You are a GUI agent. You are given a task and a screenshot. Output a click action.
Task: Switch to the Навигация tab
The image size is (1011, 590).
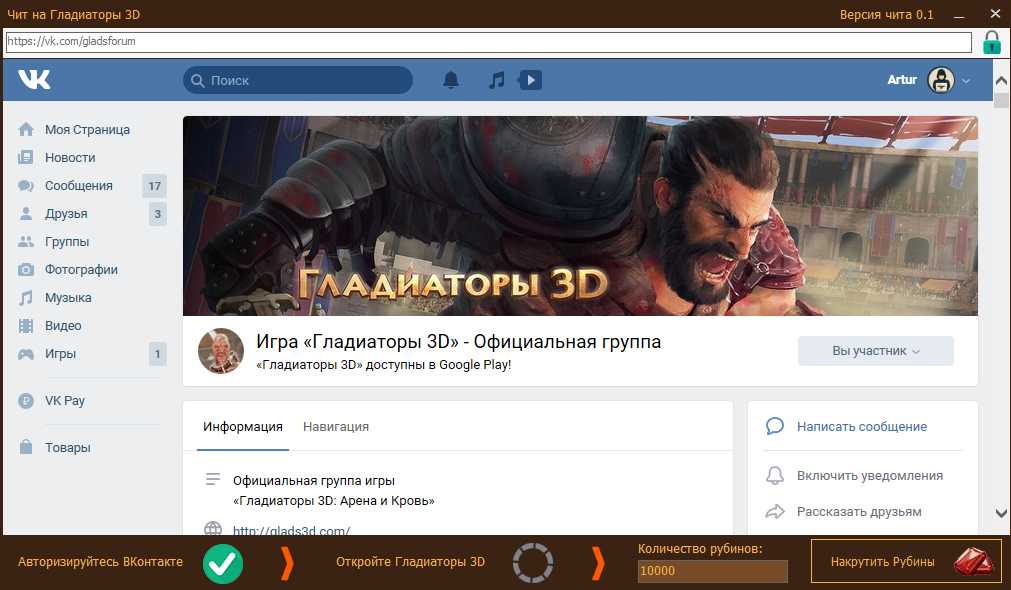point(336,427)
